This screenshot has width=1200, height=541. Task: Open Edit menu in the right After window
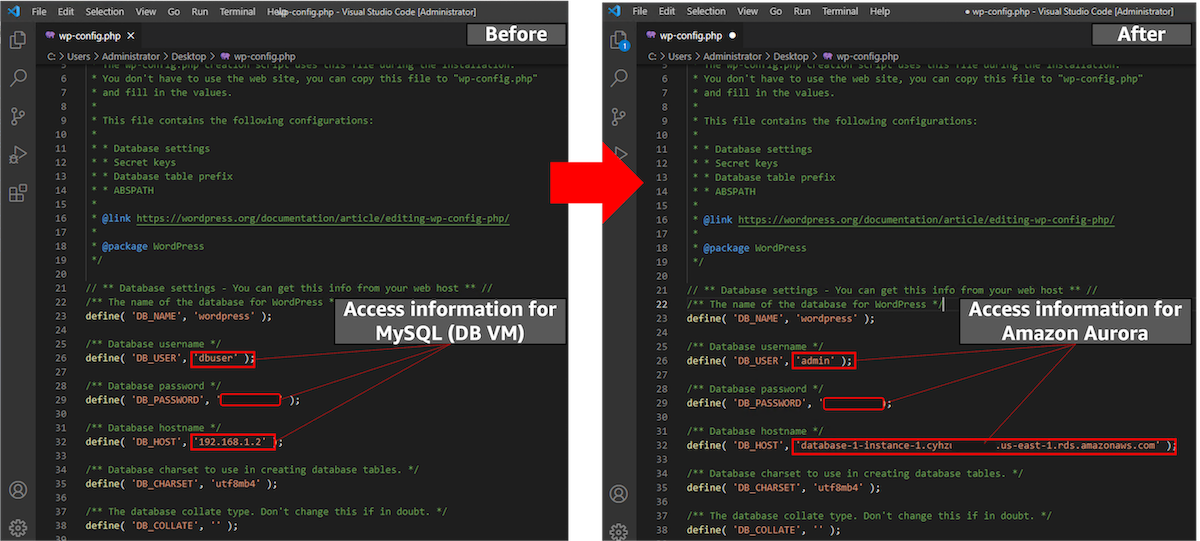[667, 11]
